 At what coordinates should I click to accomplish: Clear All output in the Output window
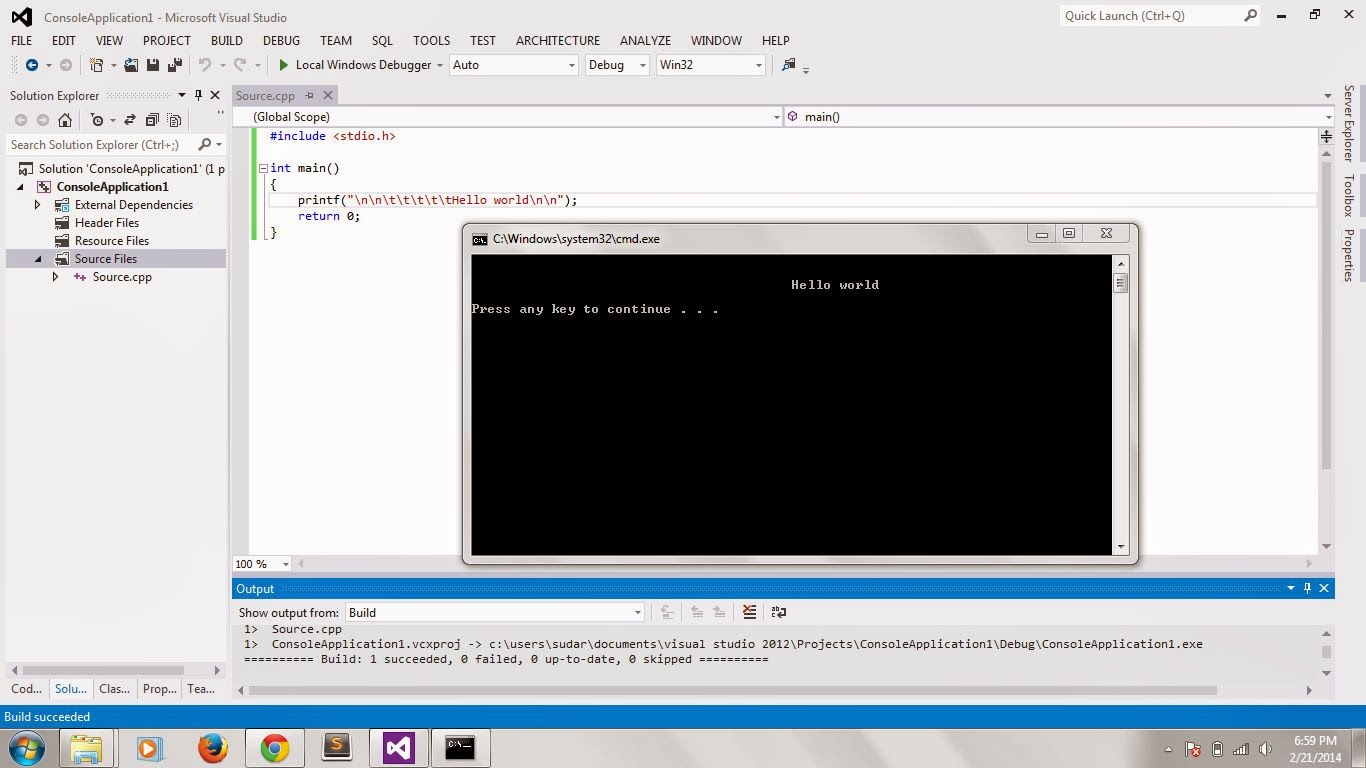[749, 611]
